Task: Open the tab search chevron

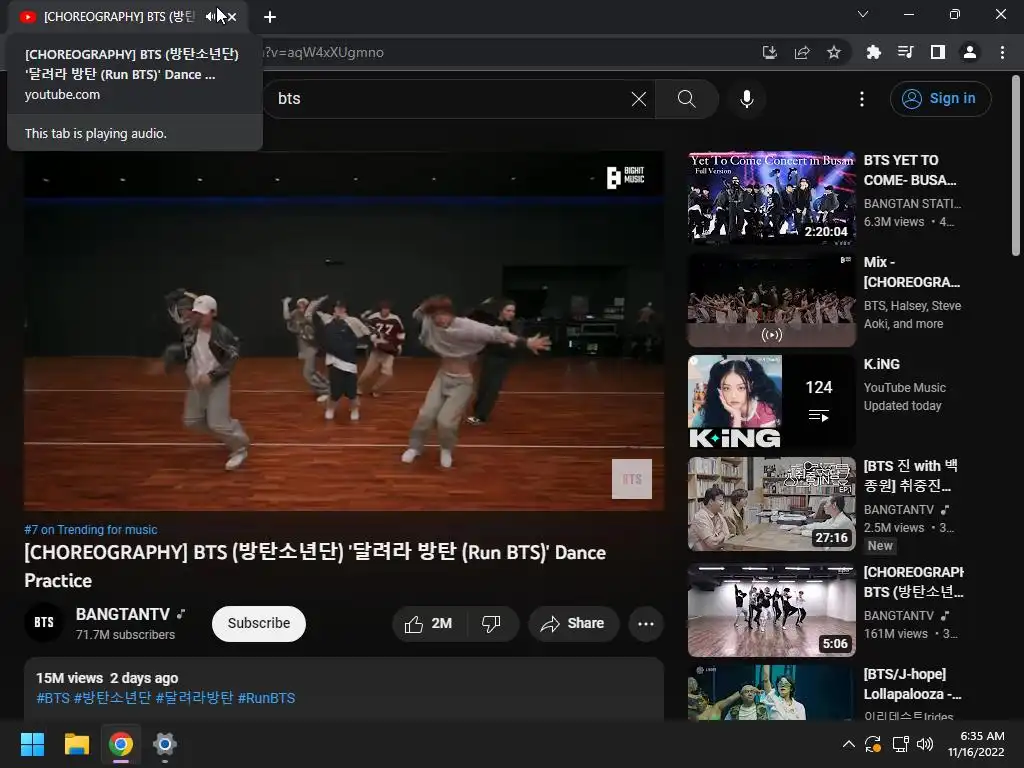Action: [863, 14]
